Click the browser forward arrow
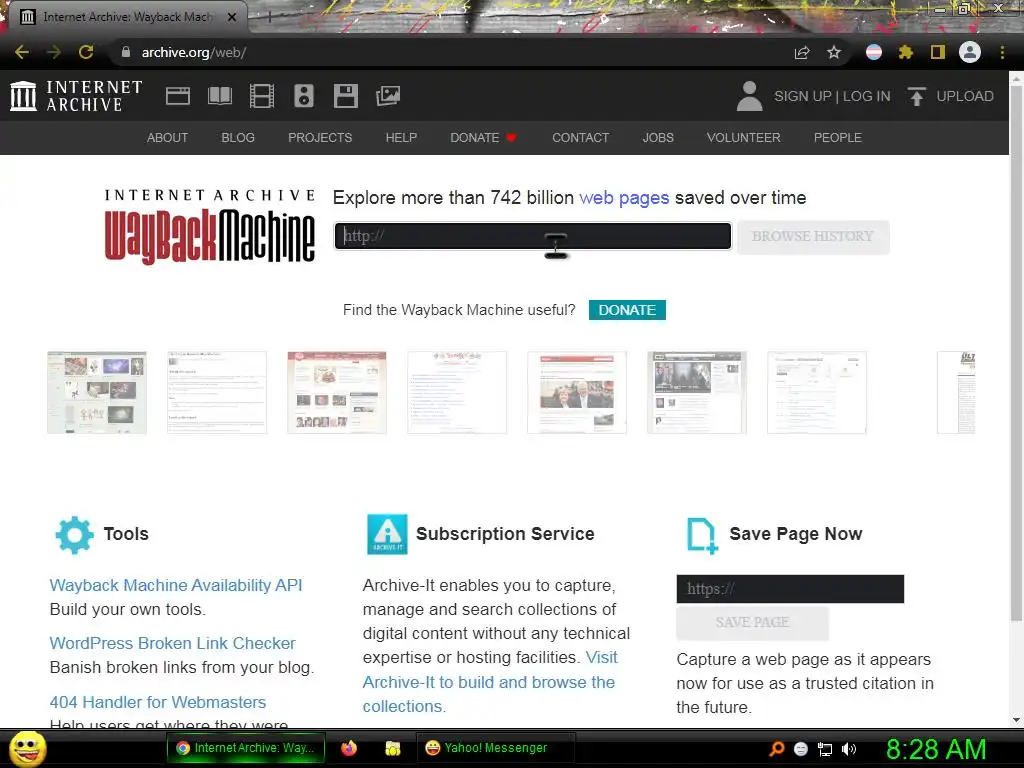 tap(54, 52)
